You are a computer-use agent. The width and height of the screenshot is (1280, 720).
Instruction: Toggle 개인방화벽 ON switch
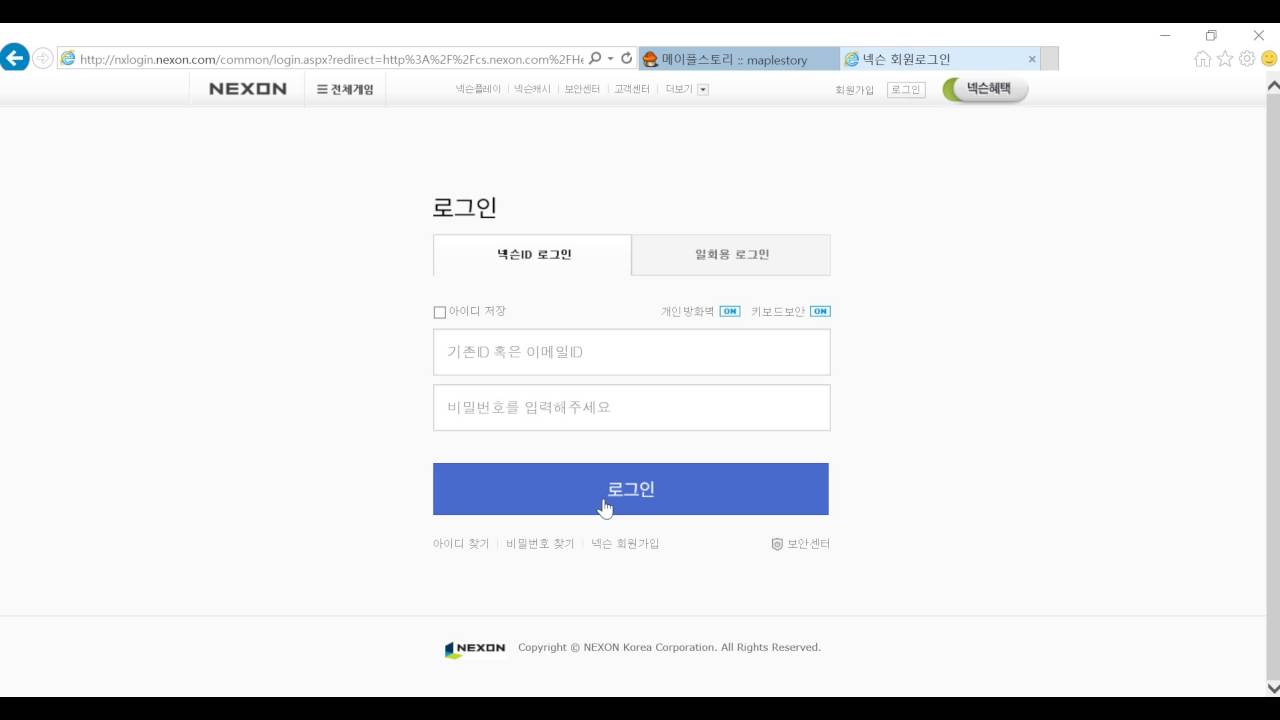(730, 311)
